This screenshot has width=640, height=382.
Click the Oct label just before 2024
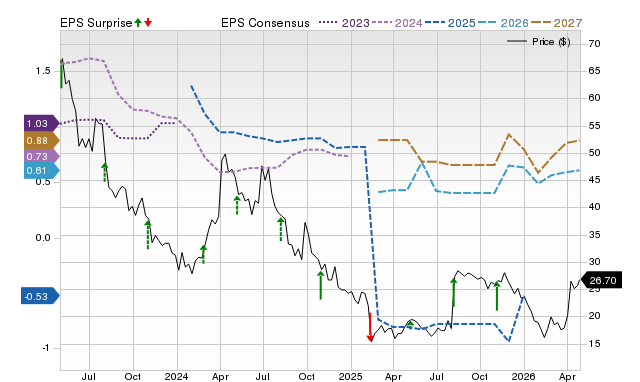point(133,376)
